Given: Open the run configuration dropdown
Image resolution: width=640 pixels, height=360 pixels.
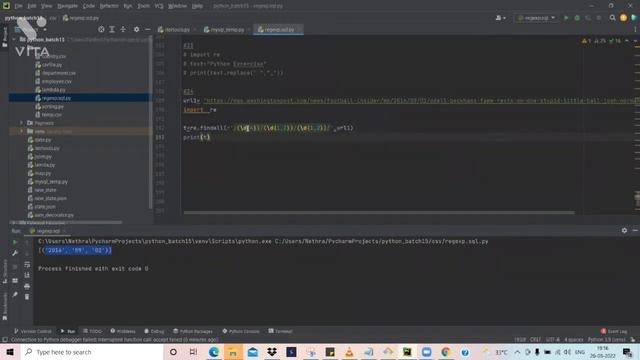Looking at the screenshot, I should click(536, 18).
